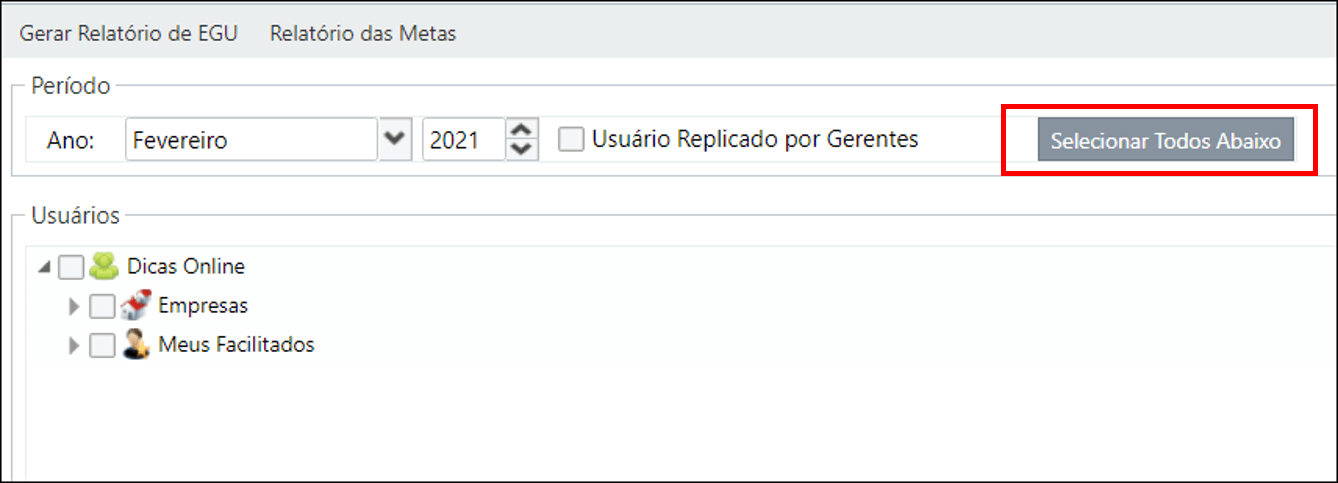
Task: Expand the Meus Facilitados tree node
Action: (x=73, y=346)
